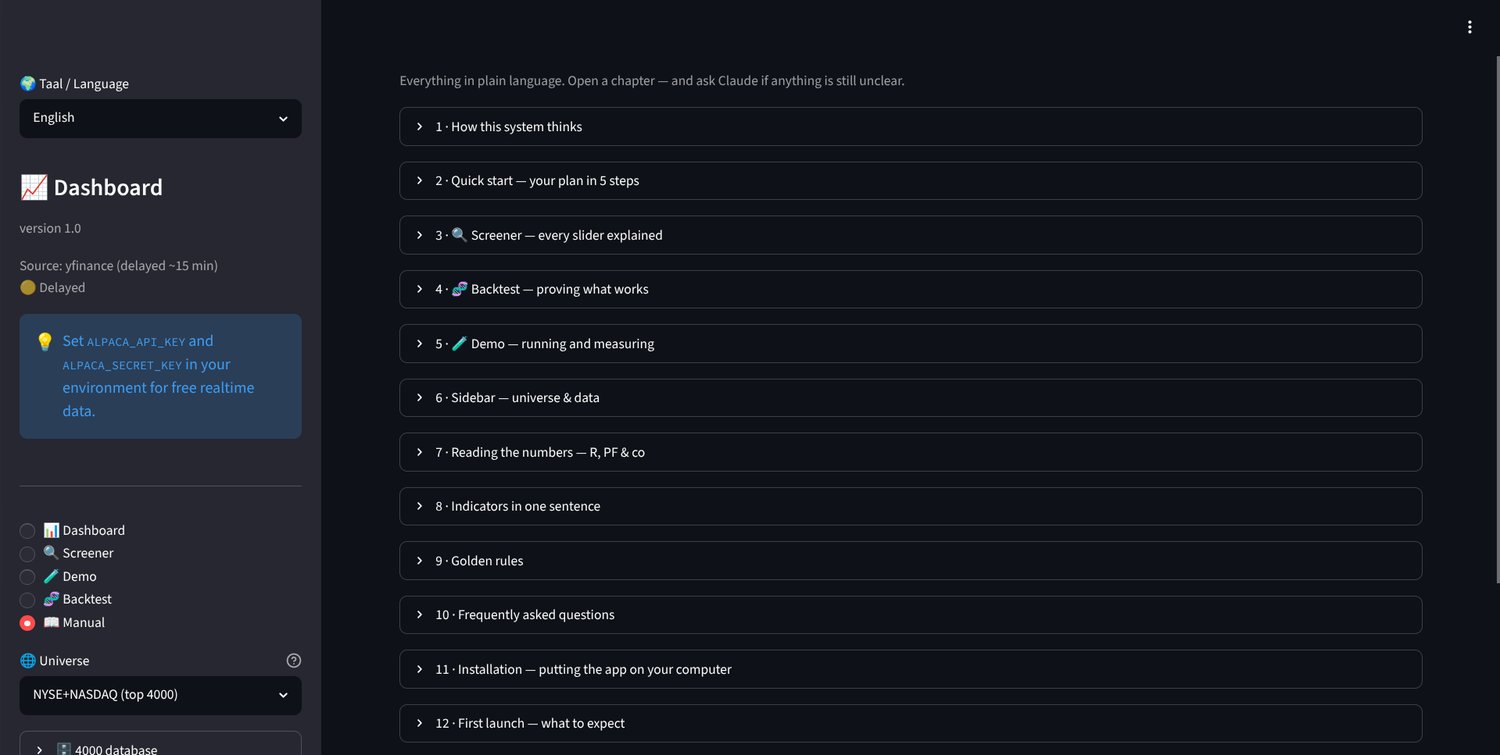
Task: Click the chart icon beside Dashboard title
Action: tap(33, 187)
